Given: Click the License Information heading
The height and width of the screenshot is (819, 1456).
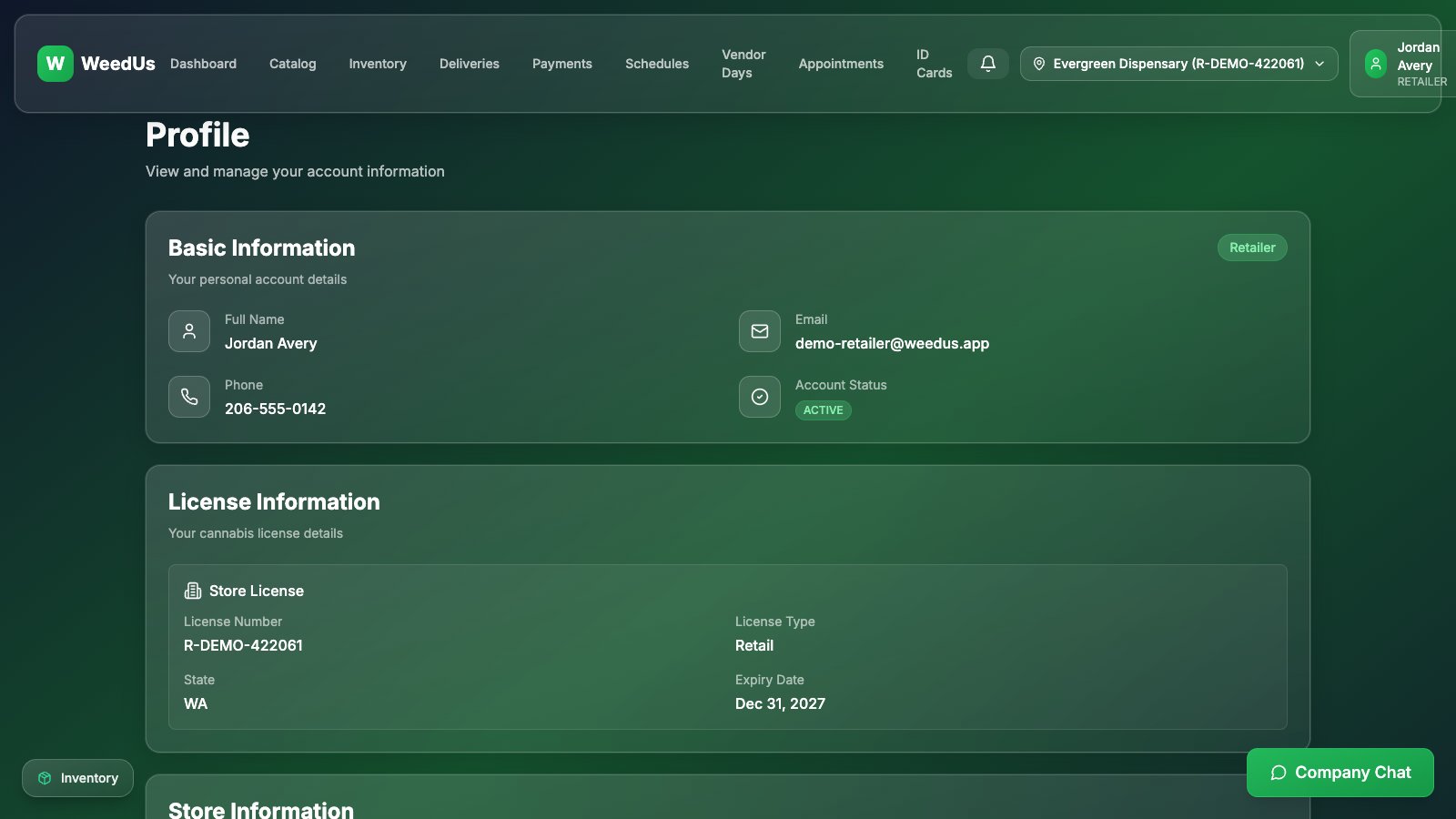Looking at the screenshot, I should click(274, 501).
